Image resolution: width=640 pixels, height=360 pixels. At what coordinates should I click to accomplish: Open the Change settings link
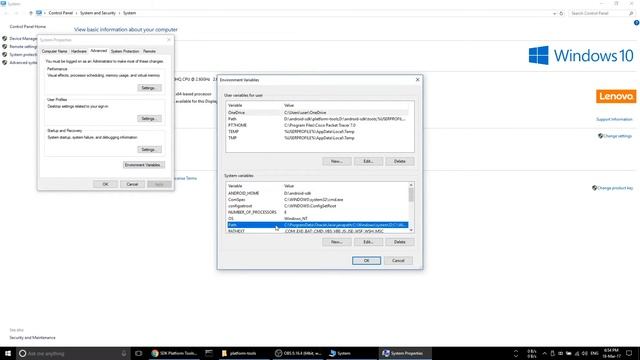point(618,136)
